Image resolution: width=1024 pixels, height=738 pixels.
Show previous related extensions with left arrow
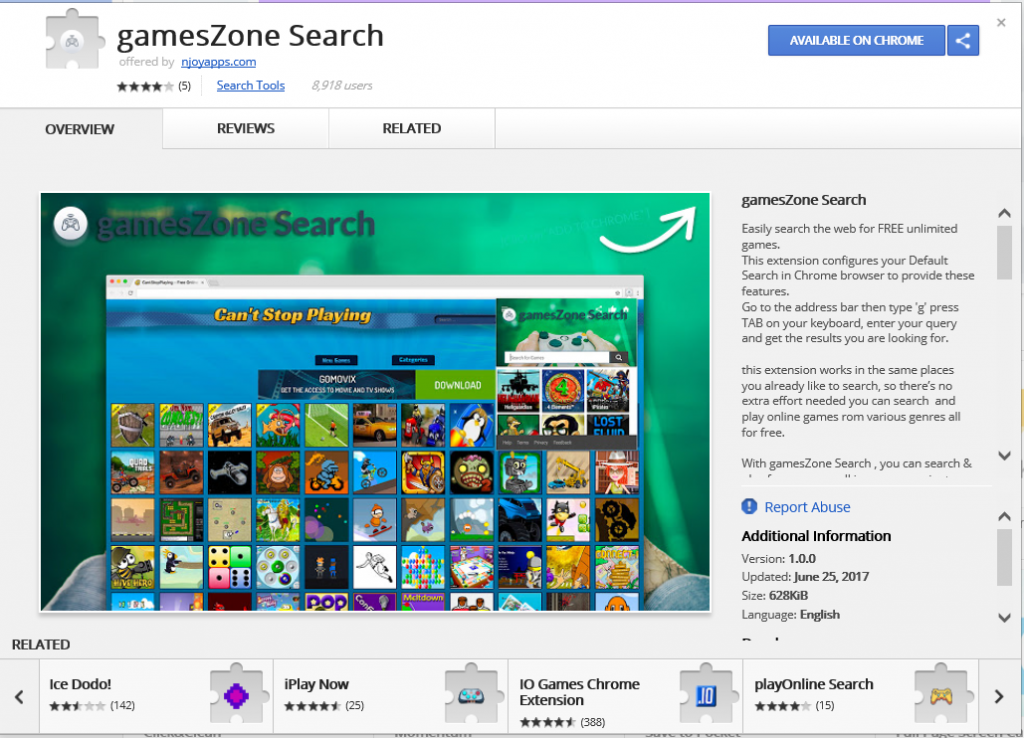click(19, 696)
